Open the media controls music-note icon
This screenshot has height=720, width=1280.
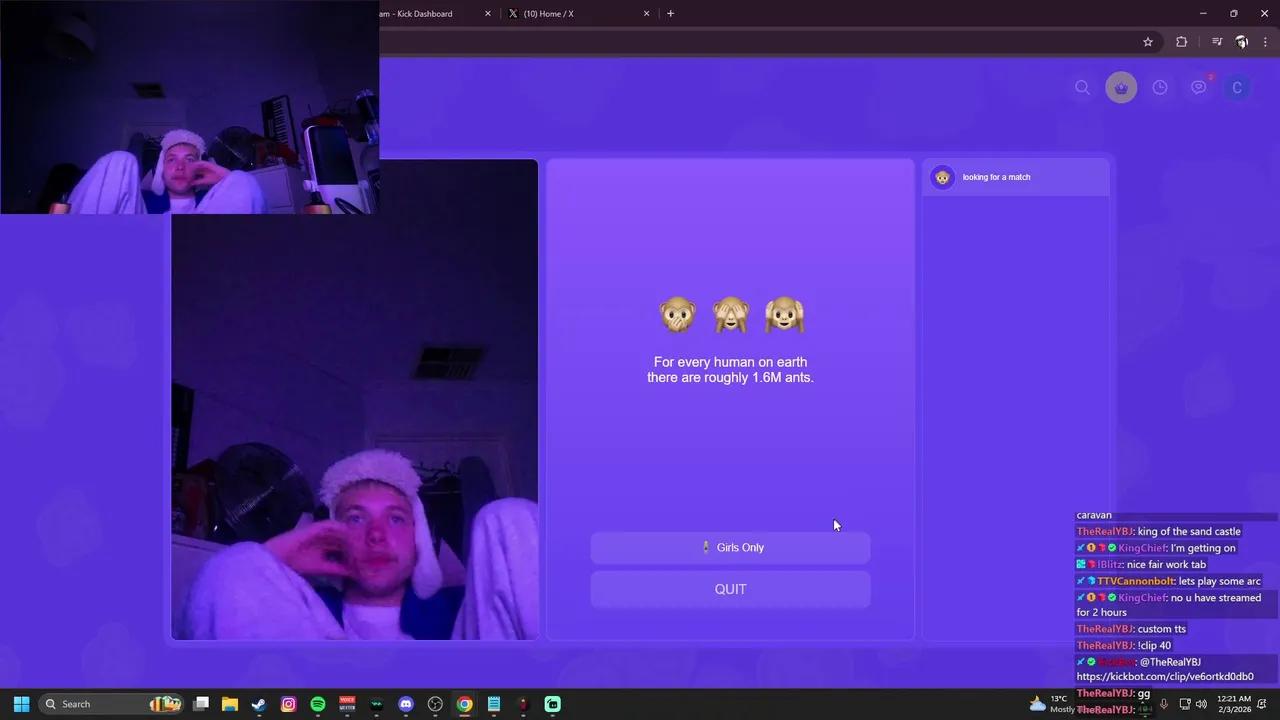[1217, 42]
